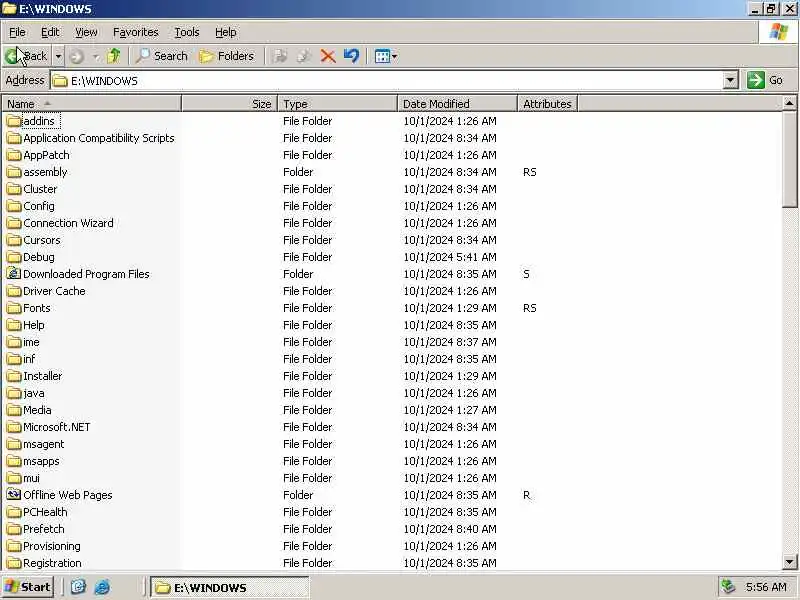Click the Forward navigation arrow

click(77, 56)
